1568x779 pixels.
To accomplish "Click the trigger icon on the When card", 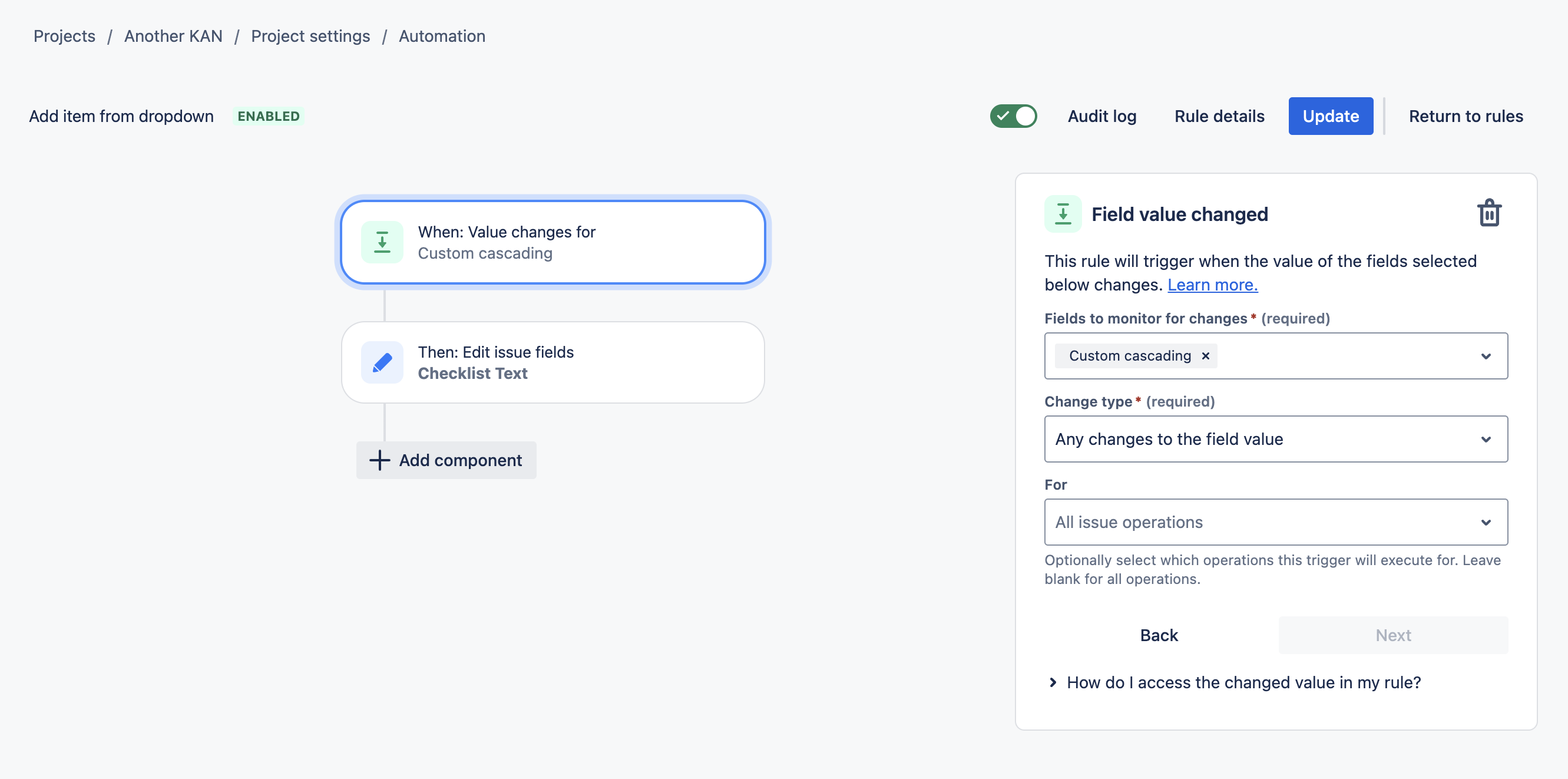I will click(x=382, y=242).
